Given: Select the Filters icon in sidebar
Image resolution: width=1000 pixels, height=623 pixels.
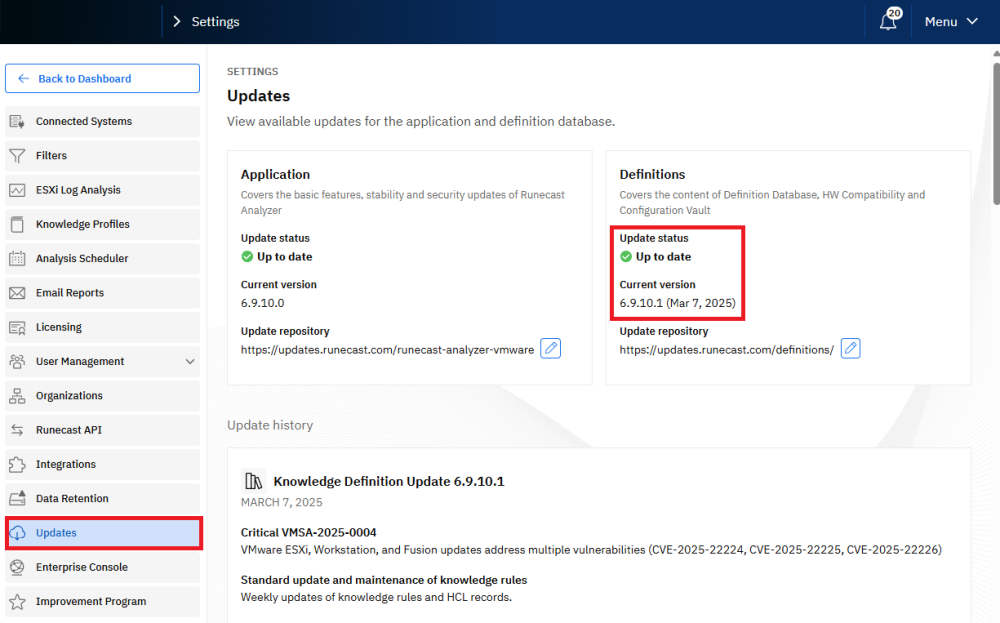Looking at the screenshot, I should pos(16,155).
